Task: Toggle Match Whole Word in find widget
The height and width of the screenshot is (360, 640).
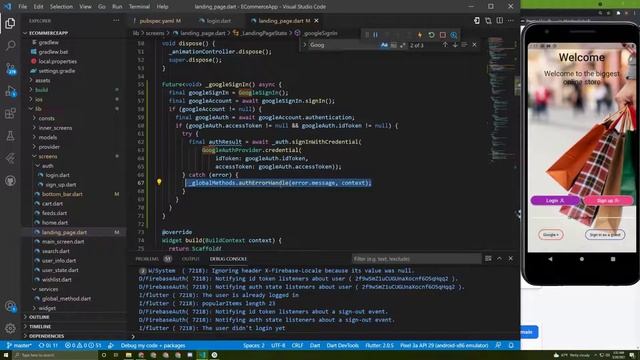Action: coord(393,45)
